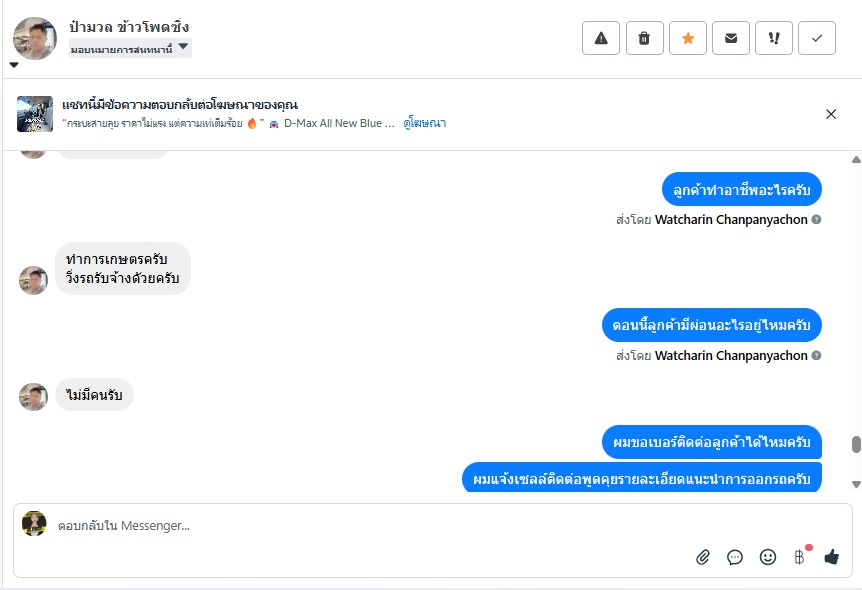The width and height of the screenshot is (862, 590).
Task: Open the ad thumbnail image in banner
Action: (x=35, y=114)
